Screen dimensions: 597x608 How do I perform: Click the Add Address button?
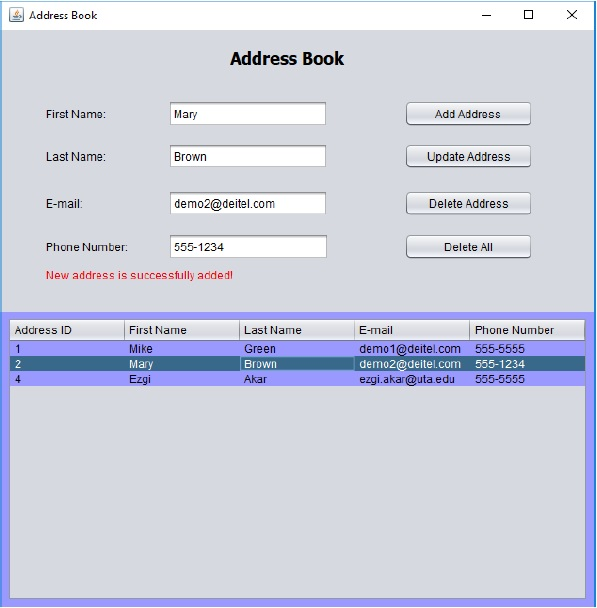tap(468, 114)
